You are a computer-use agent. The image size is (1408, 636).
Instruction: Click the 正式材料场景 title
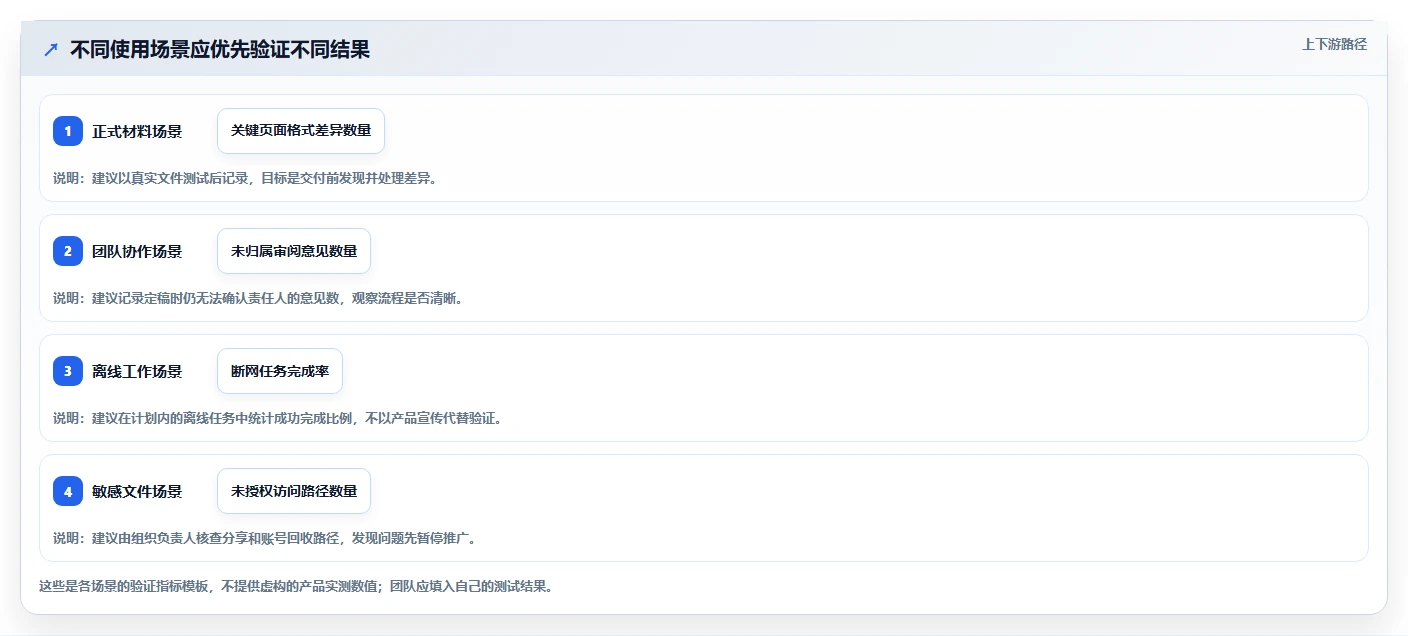pyautogui.click(x=137, y=131)
